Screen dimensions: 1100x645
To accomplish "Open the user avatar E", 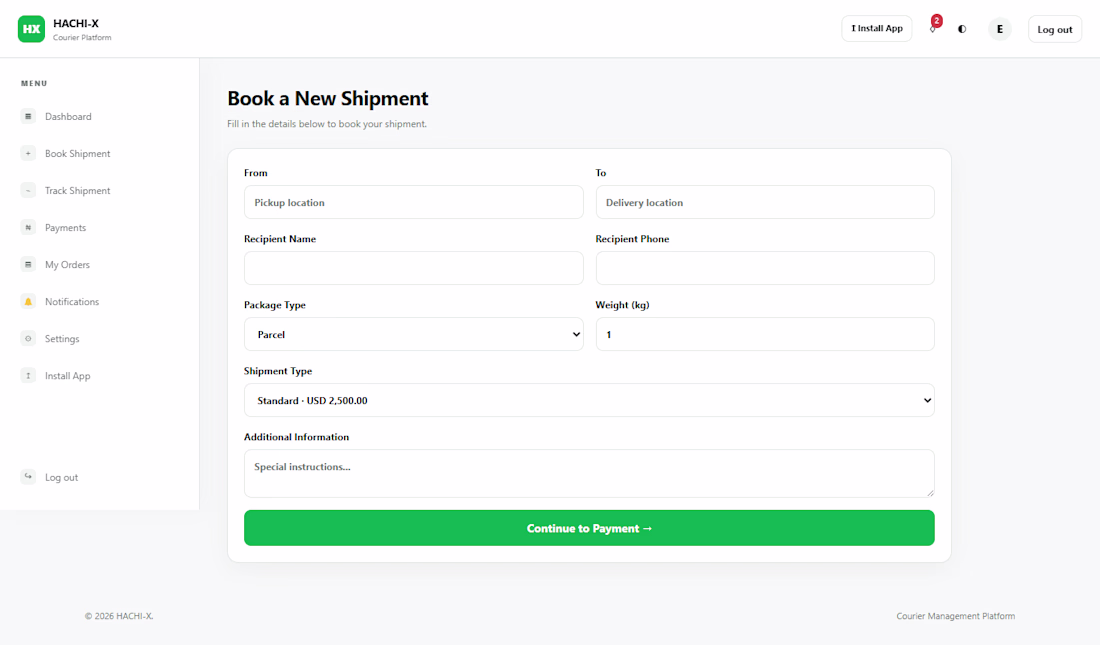I will pos(1000,29).
